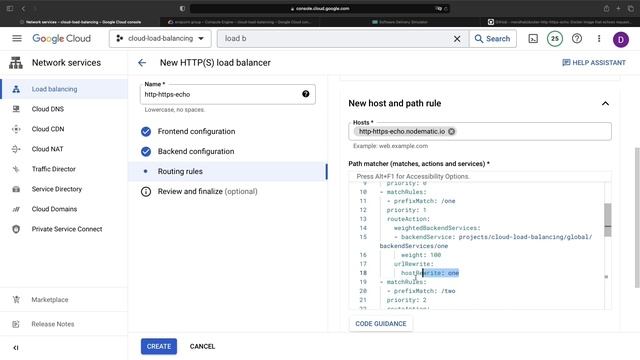640x360 pixels.
Task: Click the Traffic Director sidebar icon
Action: pos(16,169)
